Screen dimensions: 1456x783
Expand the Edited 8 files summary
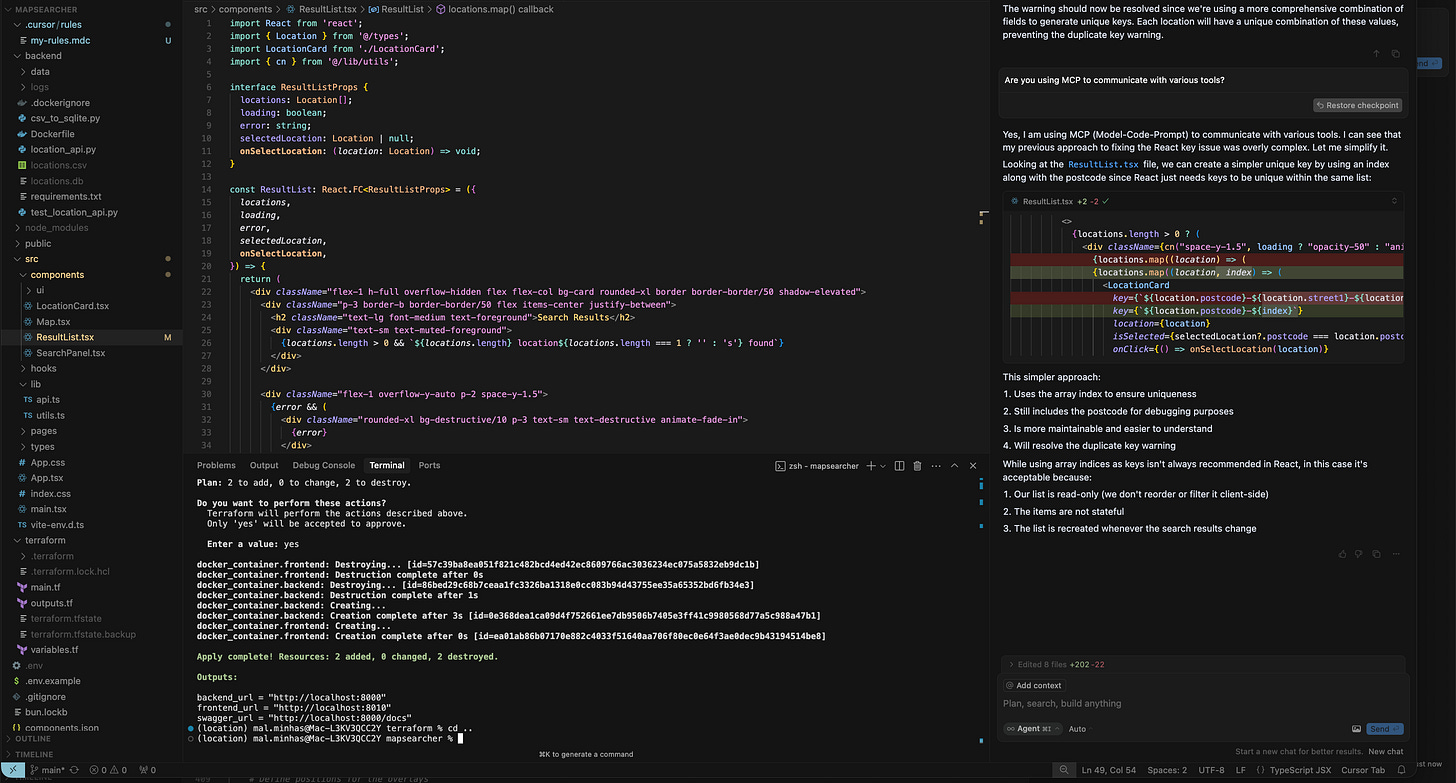coord(1203,664)
